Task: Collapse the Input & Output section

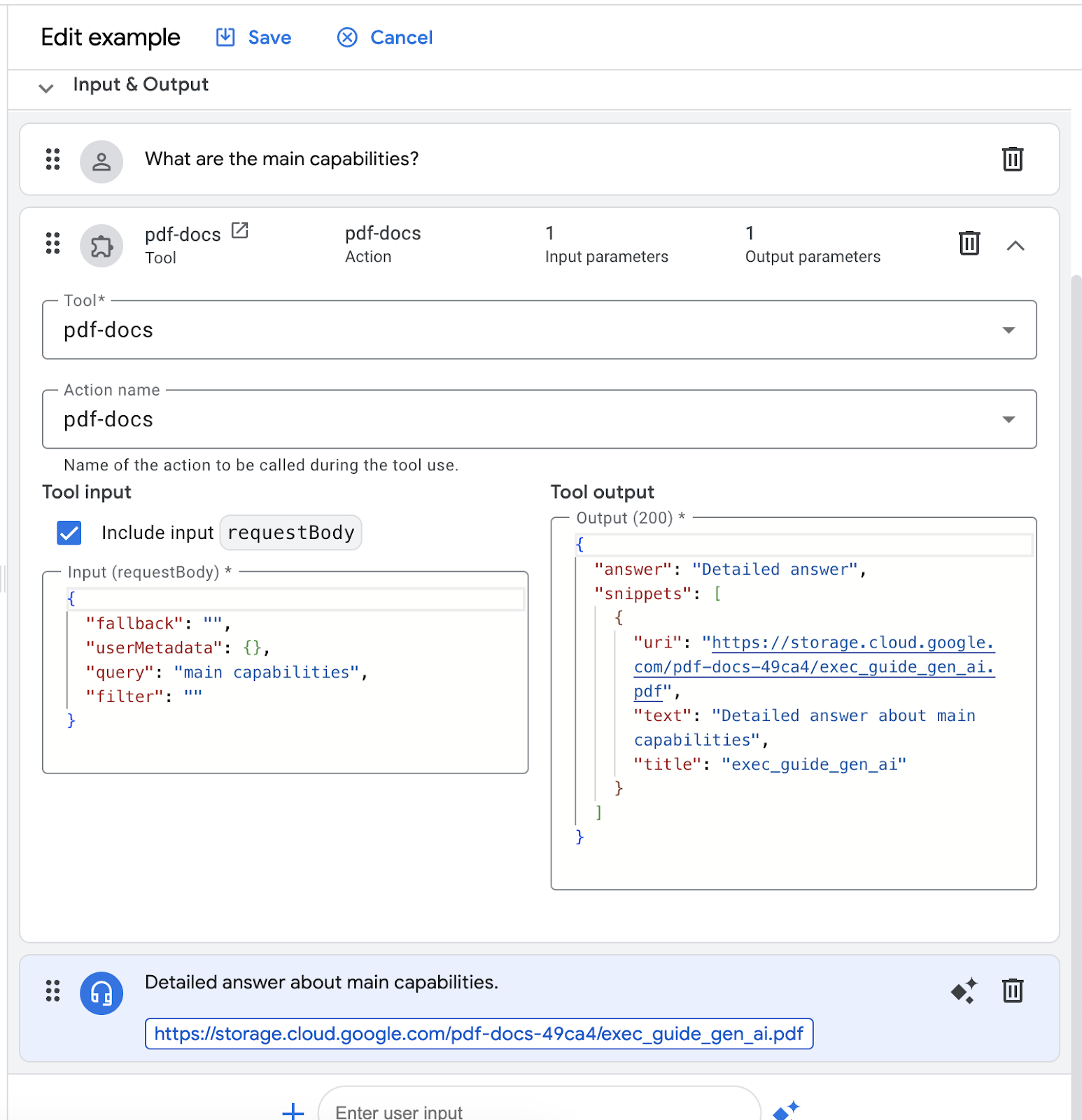Action: point(46,87)
